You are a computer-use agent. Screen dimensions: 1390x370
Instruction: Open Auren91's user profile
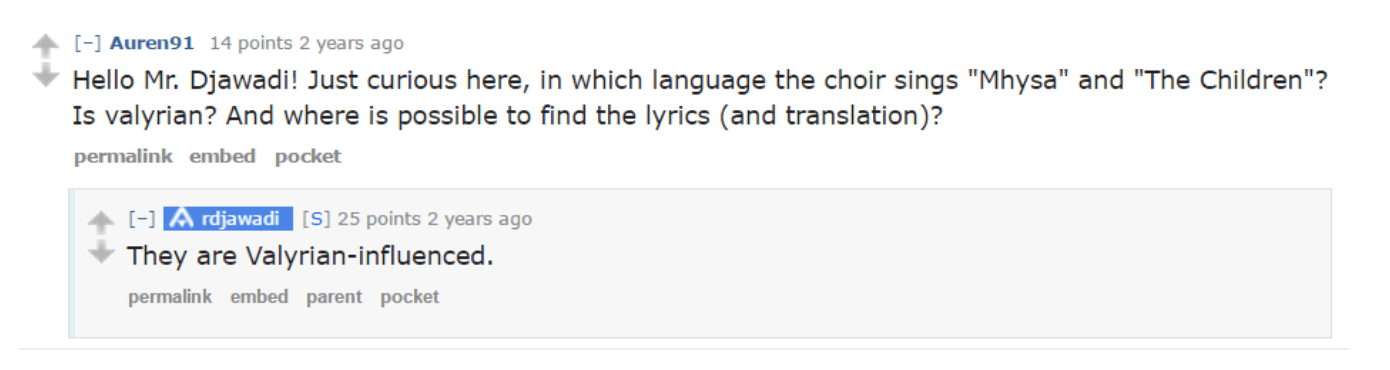point(152,43)
